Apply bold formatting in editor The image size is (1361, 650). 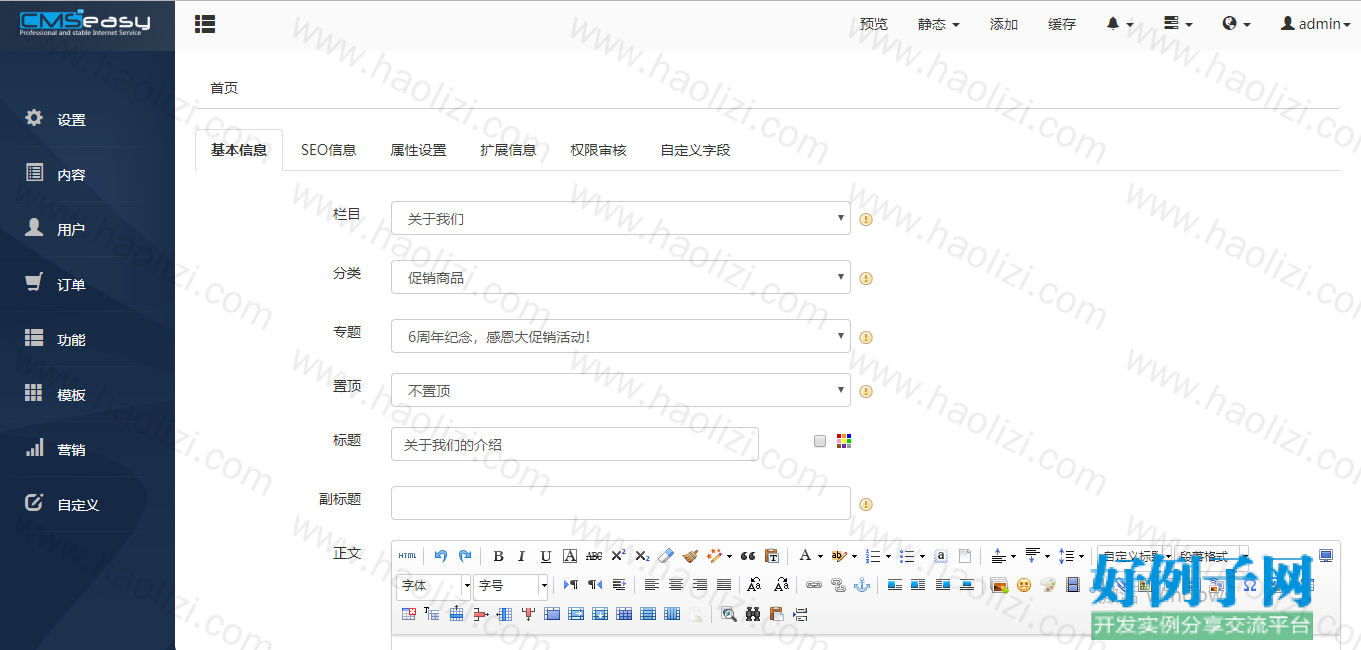click(x=498, y=556)
